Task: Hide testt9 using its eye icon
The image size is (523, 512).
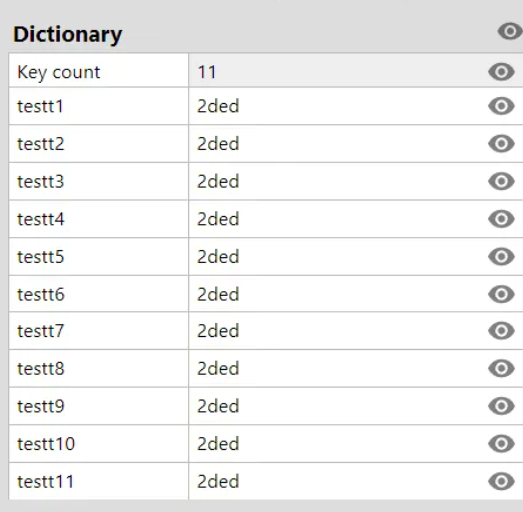Action: (x=501, y=406)
